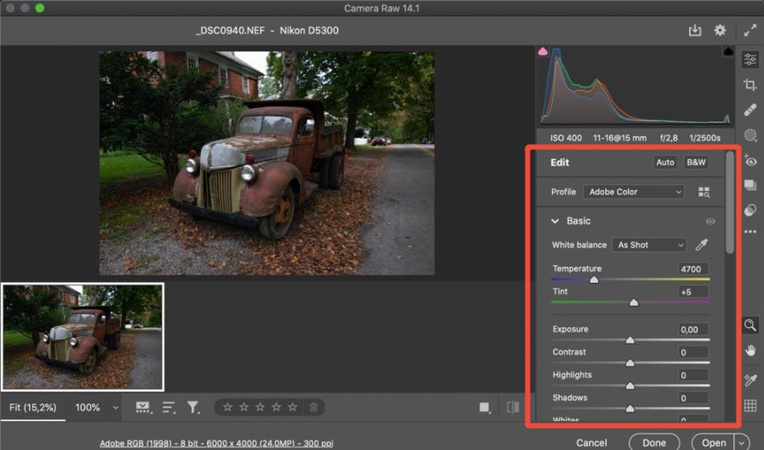Click the main truck photo preview

tap(267, 163)
